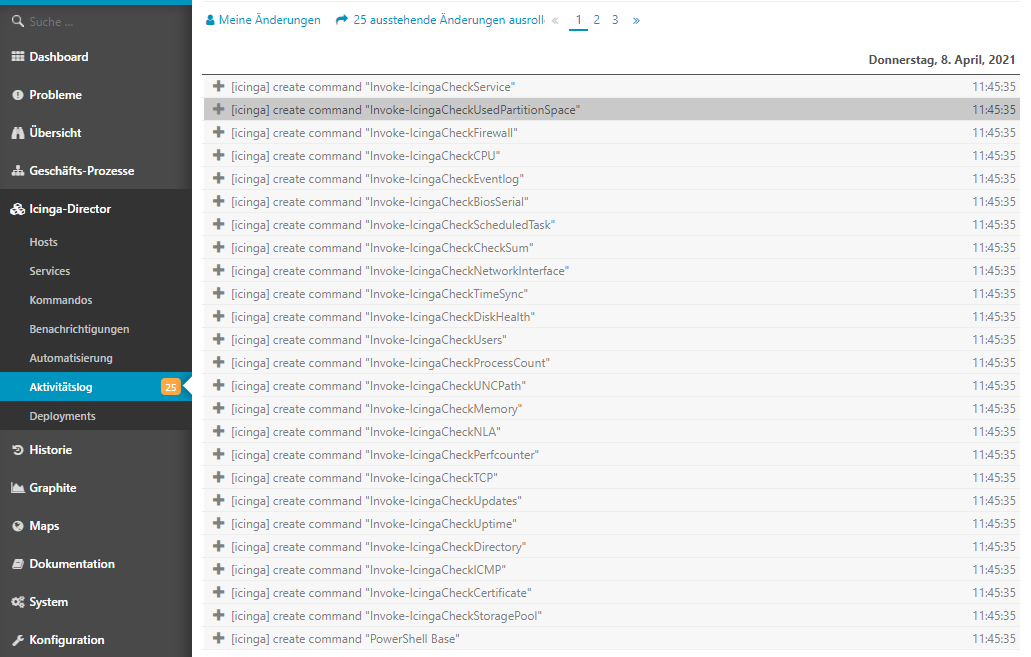Screen dimensions: 1031x657
Task: Click the Maps globe icon
Action: [17, 526]
